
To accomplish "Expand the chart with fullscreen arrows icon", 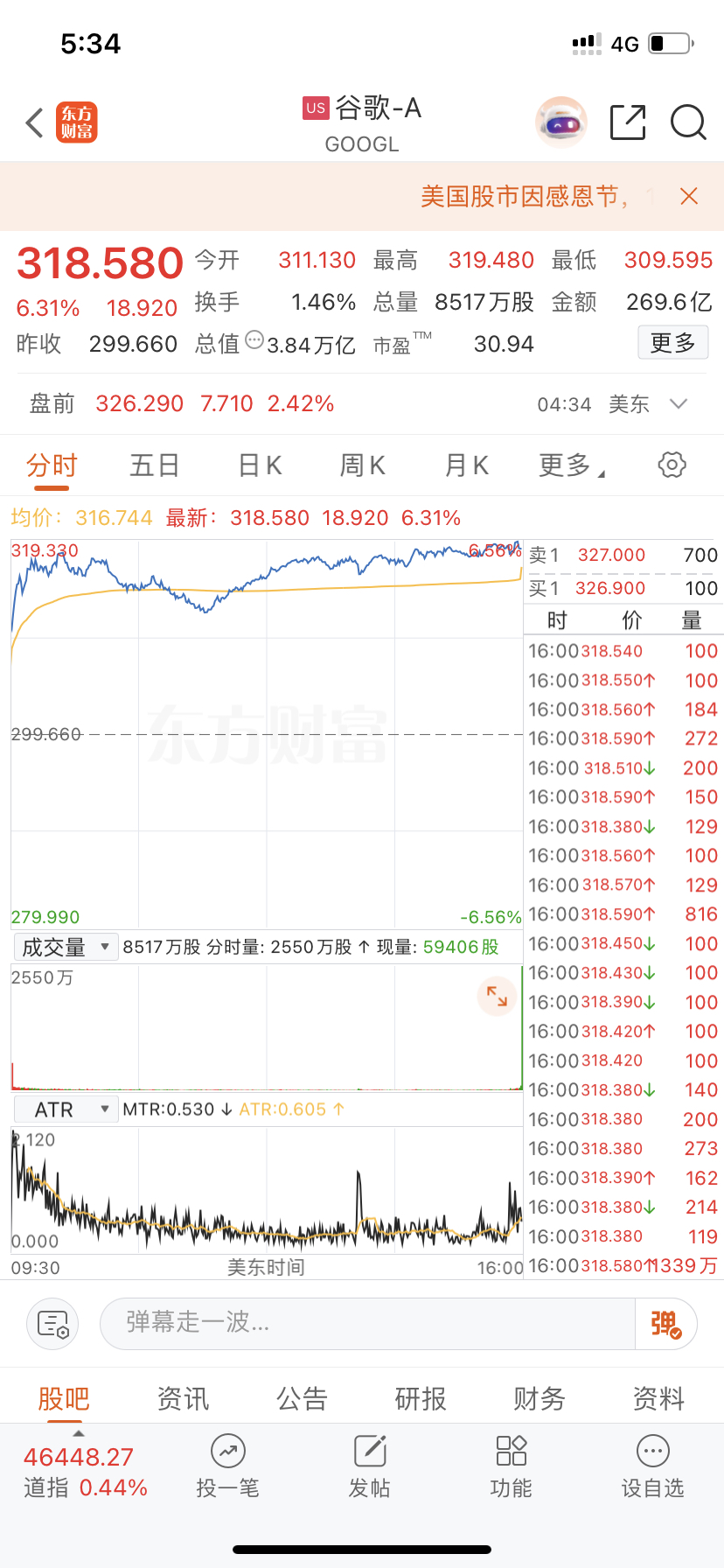I will [497, 996].
